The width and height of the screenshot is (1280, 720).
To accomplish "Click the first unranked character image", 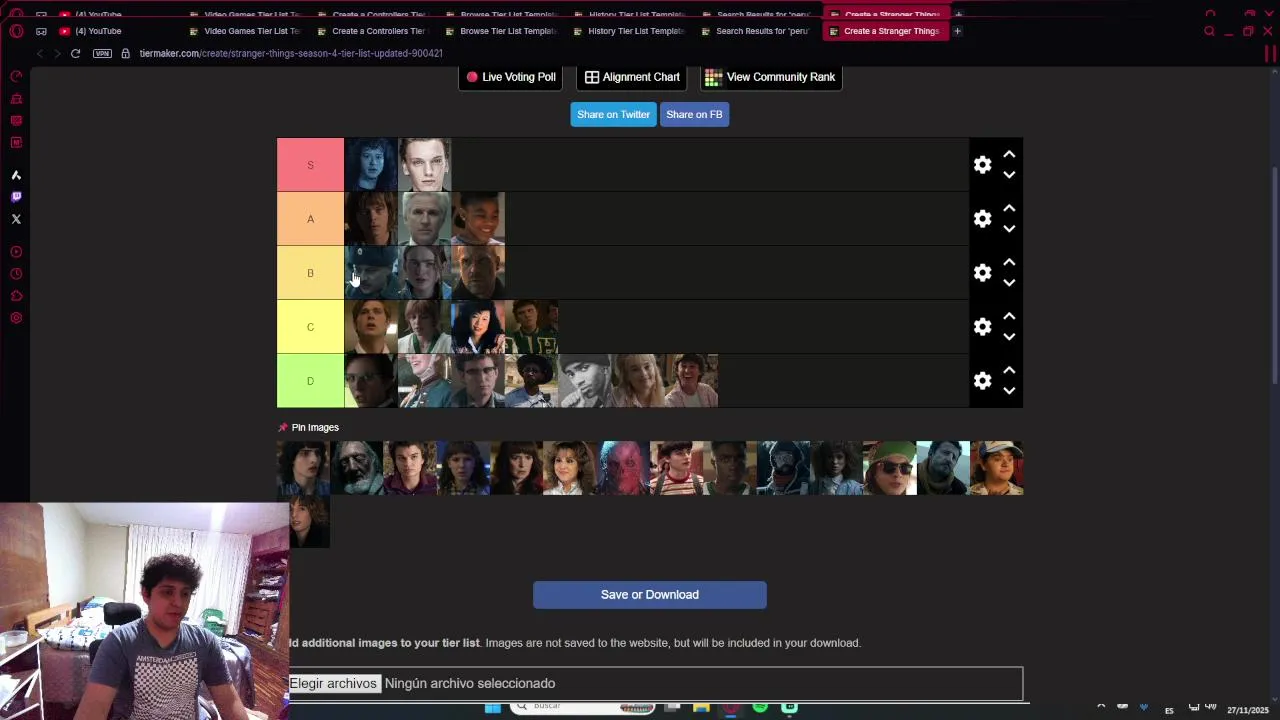I will tap(303, 468).
